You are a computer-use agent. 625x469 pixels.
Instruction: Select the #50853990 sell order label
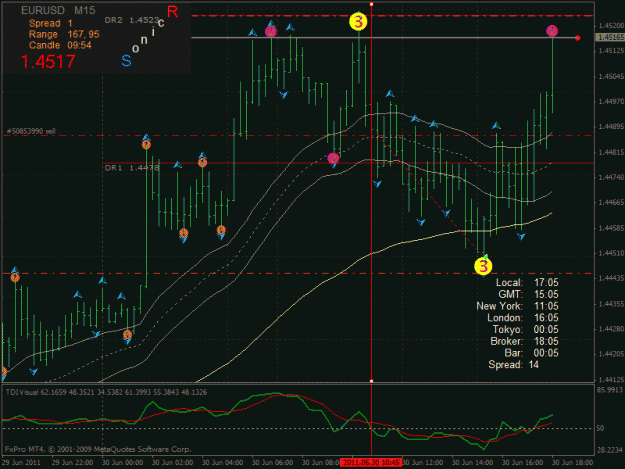tap(31, 131)
